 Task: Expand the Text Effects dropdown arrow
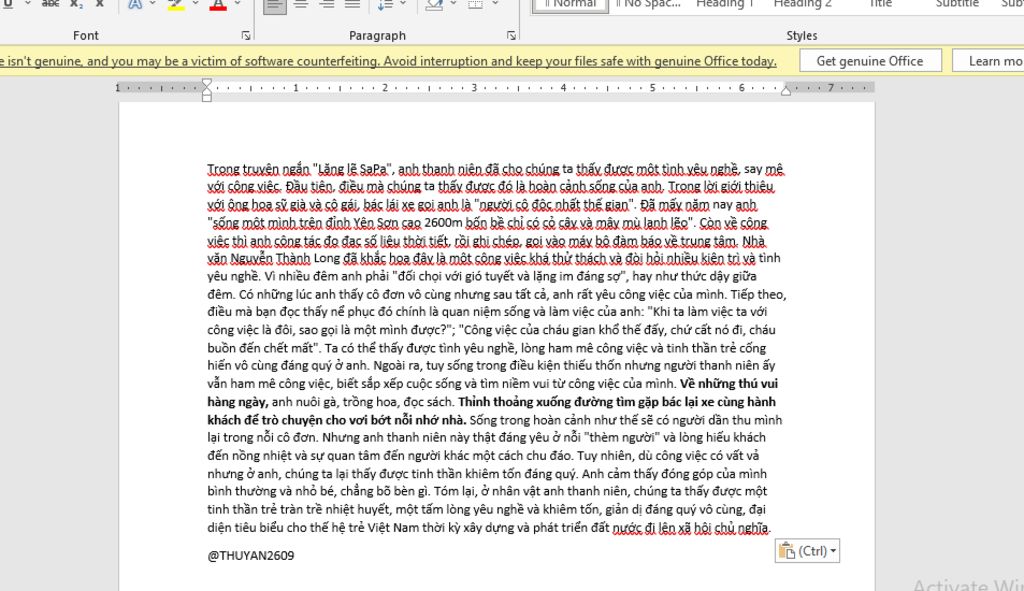click(153, 4)
